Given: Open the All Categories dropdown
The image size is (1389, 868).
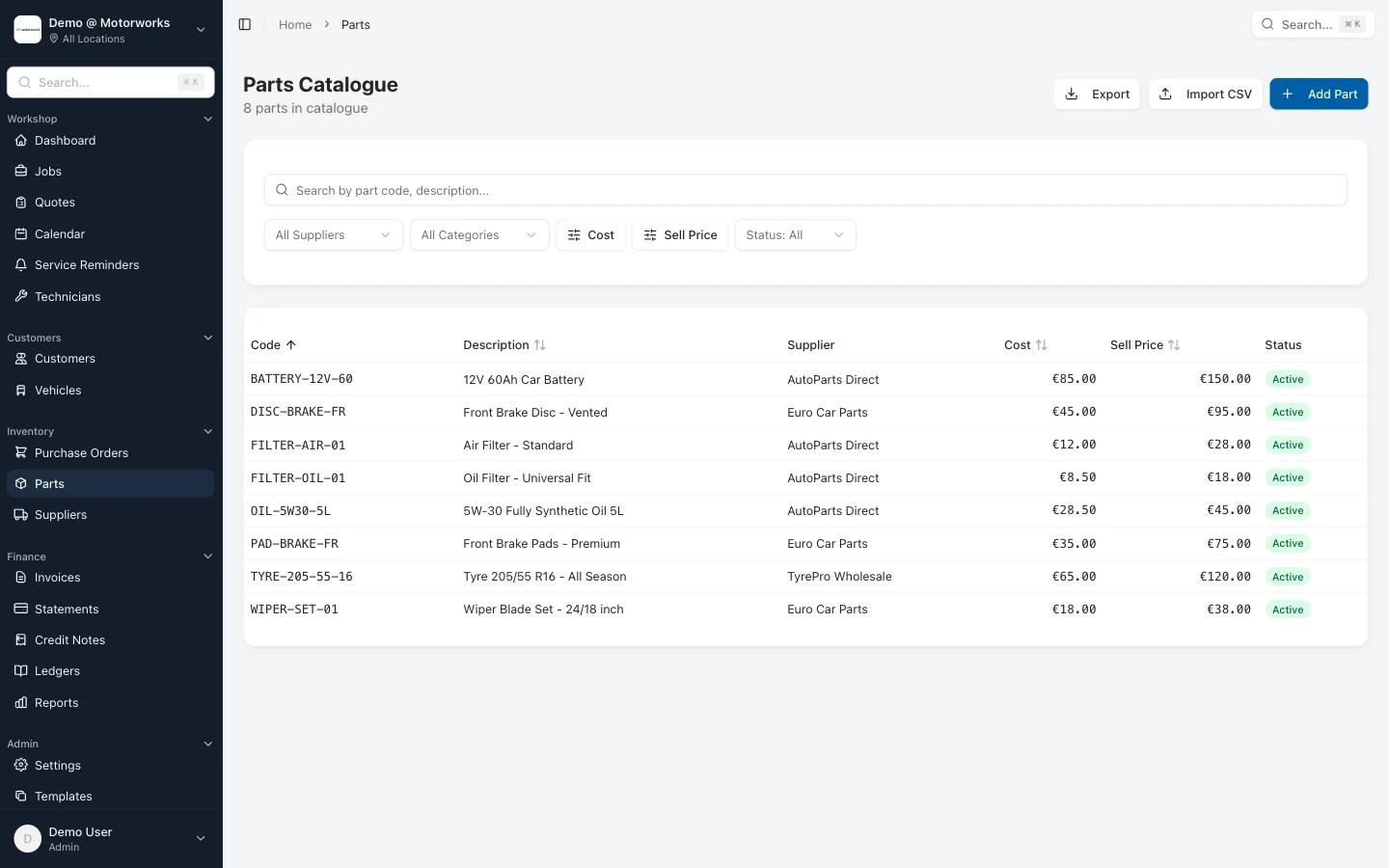Looking at the screenshot, I should [x=479, y=234].
